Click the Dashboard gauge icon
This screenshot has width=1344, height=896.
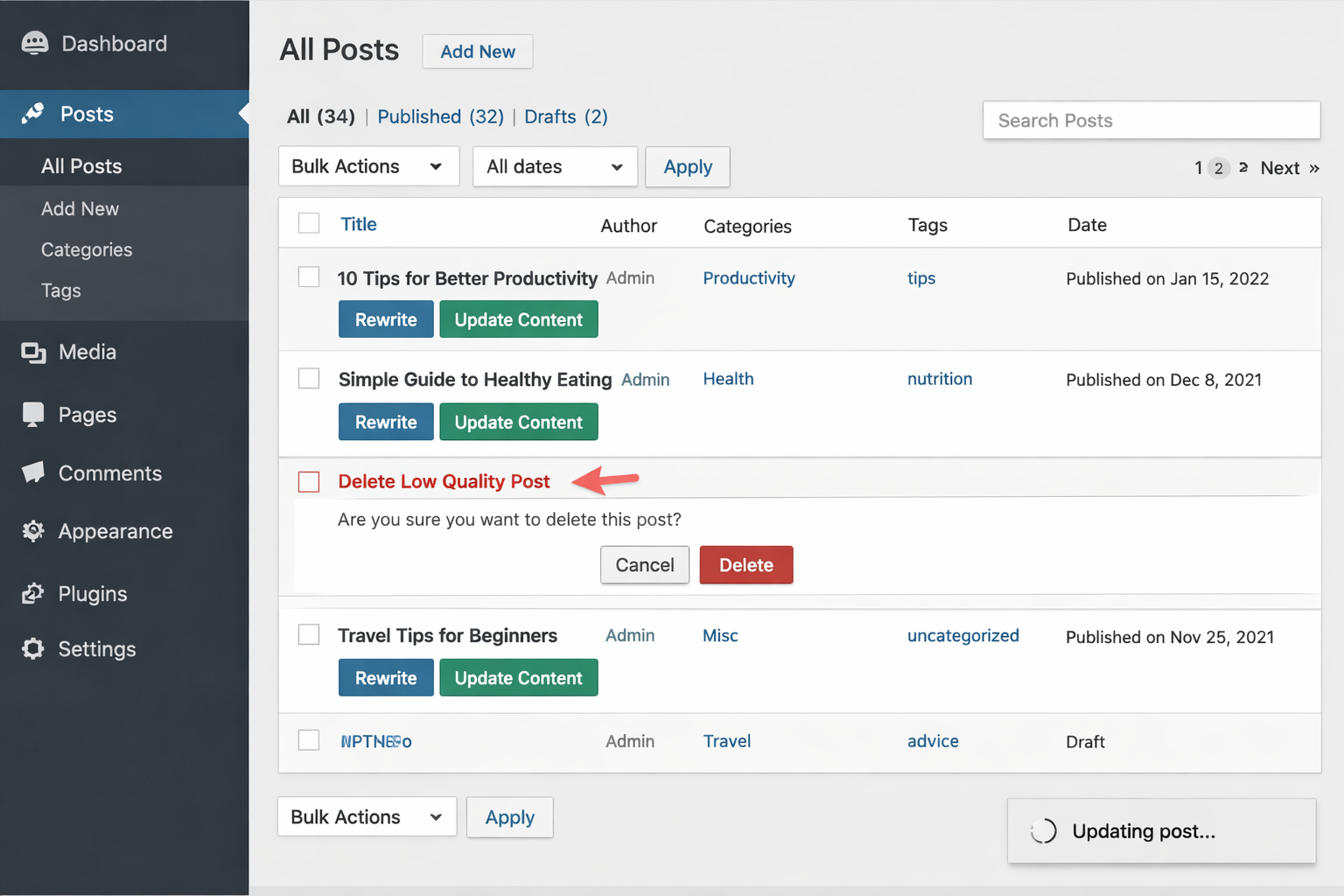35,44
